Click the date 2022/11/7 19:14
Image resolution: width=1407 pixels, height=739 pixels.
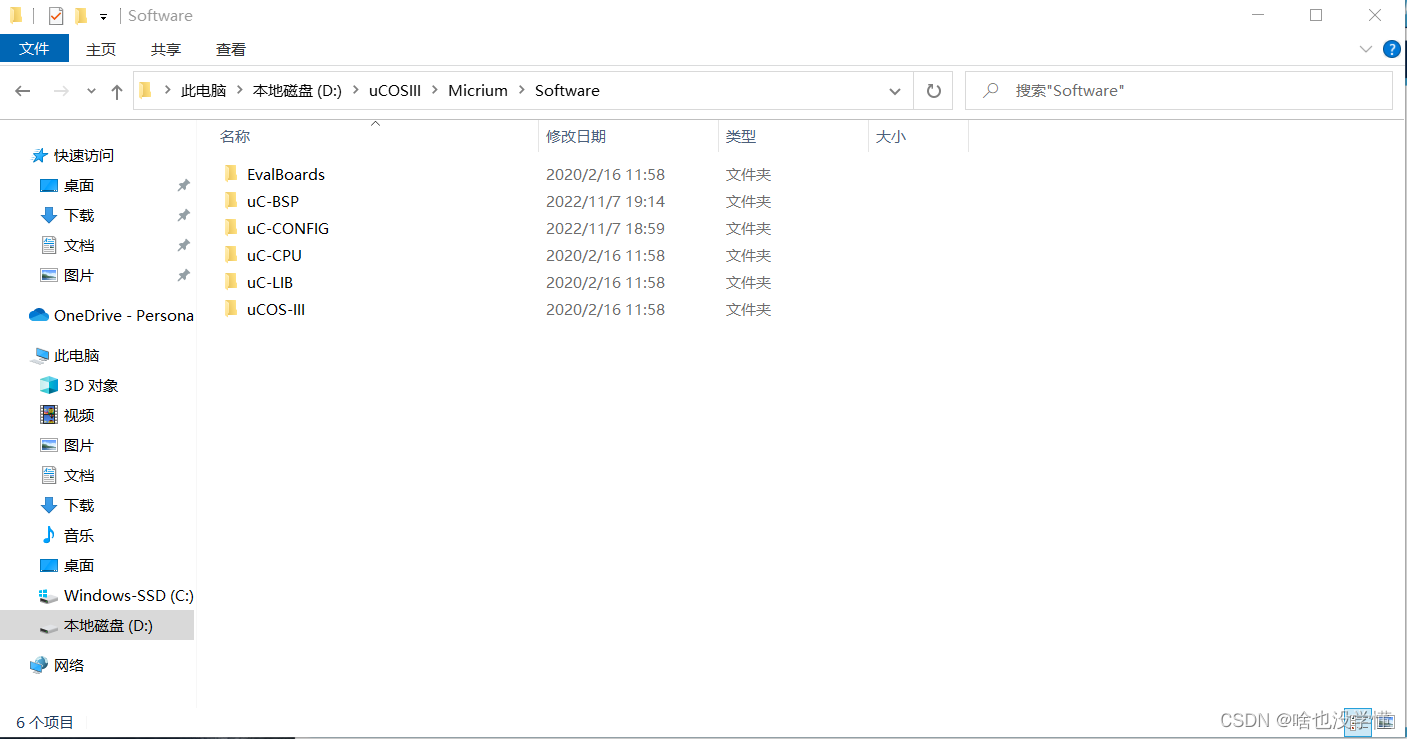(x=605, y=201)
